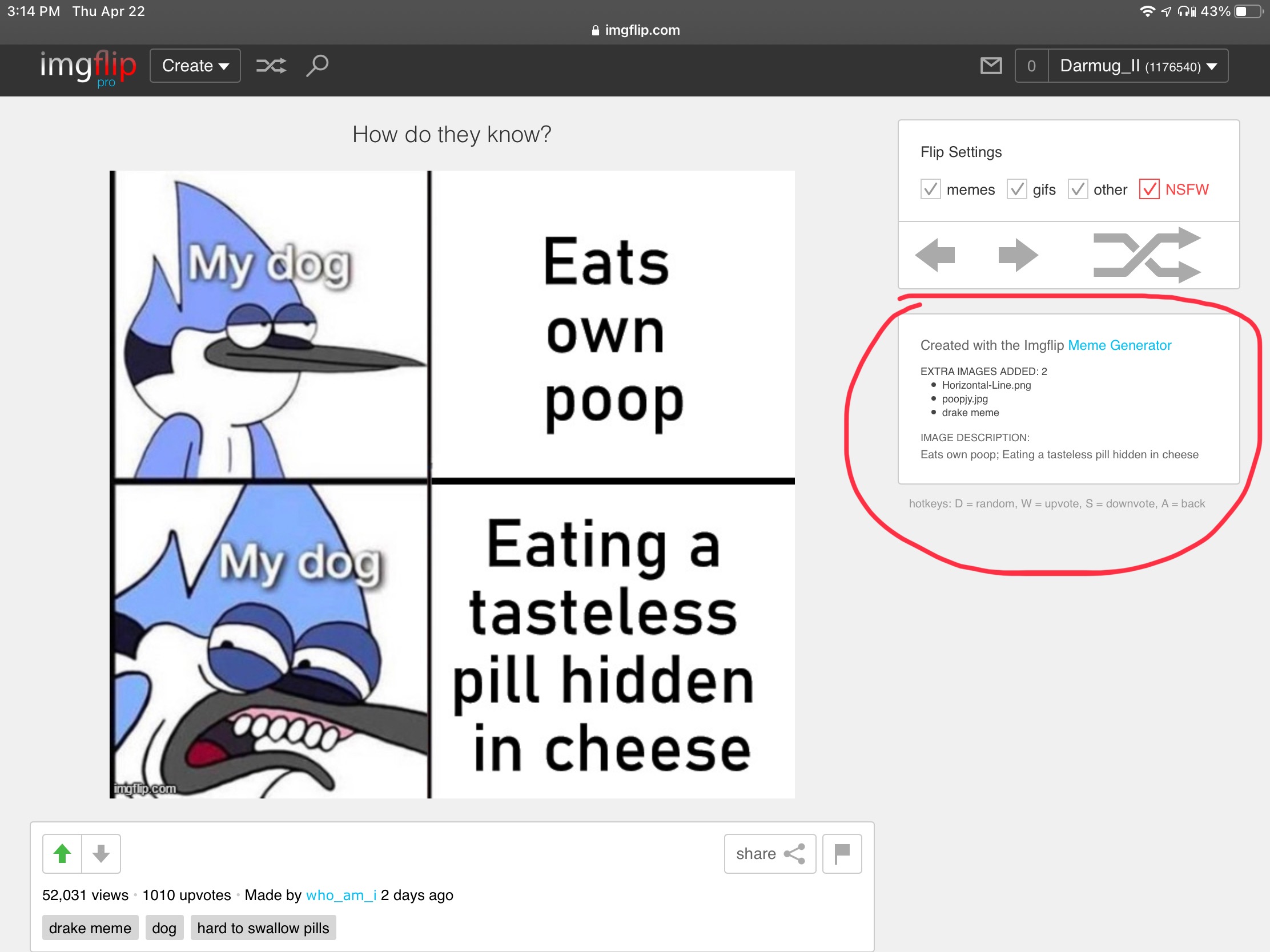1270x952 pixels.
Task: Click the '1010 upvotes' text
Action: click(x=187, y=895)
